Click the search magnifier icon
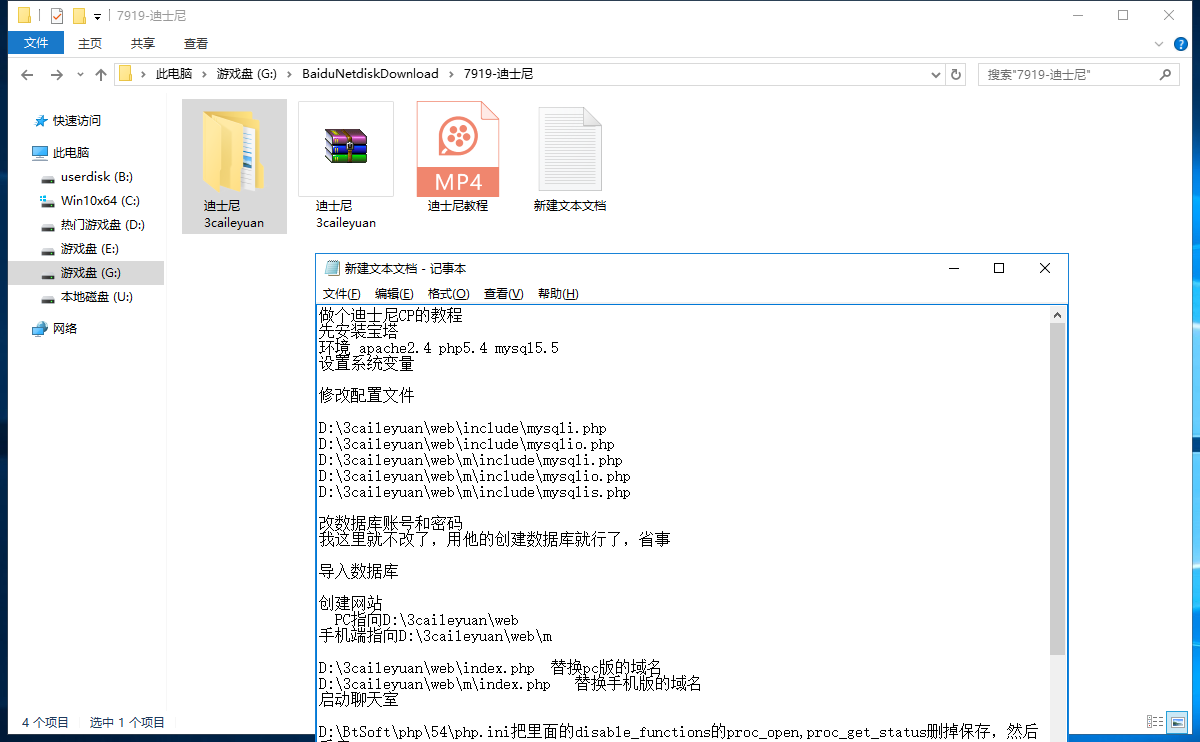The height and width of the screenshot is (742, 1200). pos(1165,74)
